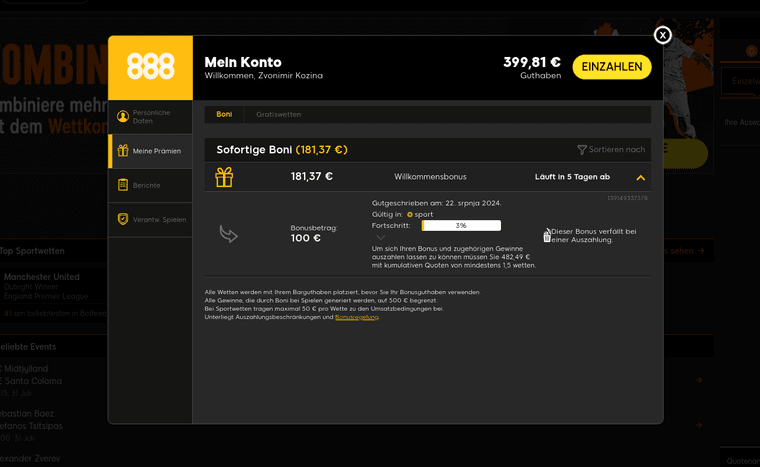Click the 399,81 € Guthaben balance

(x=532, y=67)
